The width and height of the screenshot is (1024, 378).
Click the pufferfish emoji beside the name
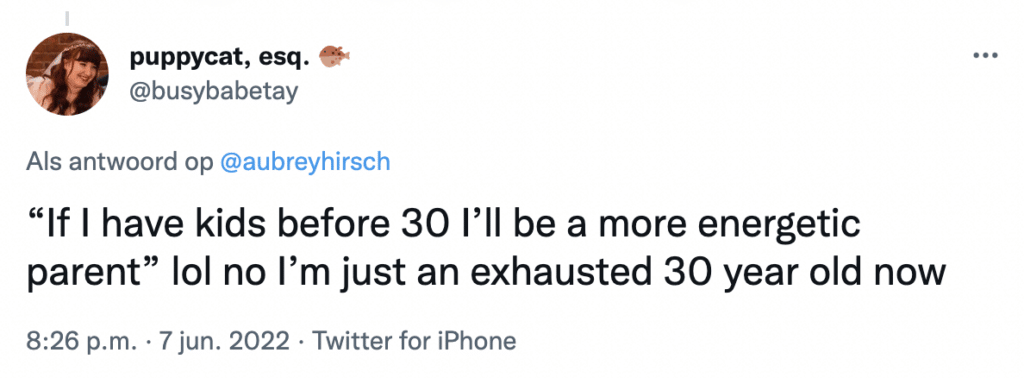pos(334,57)
